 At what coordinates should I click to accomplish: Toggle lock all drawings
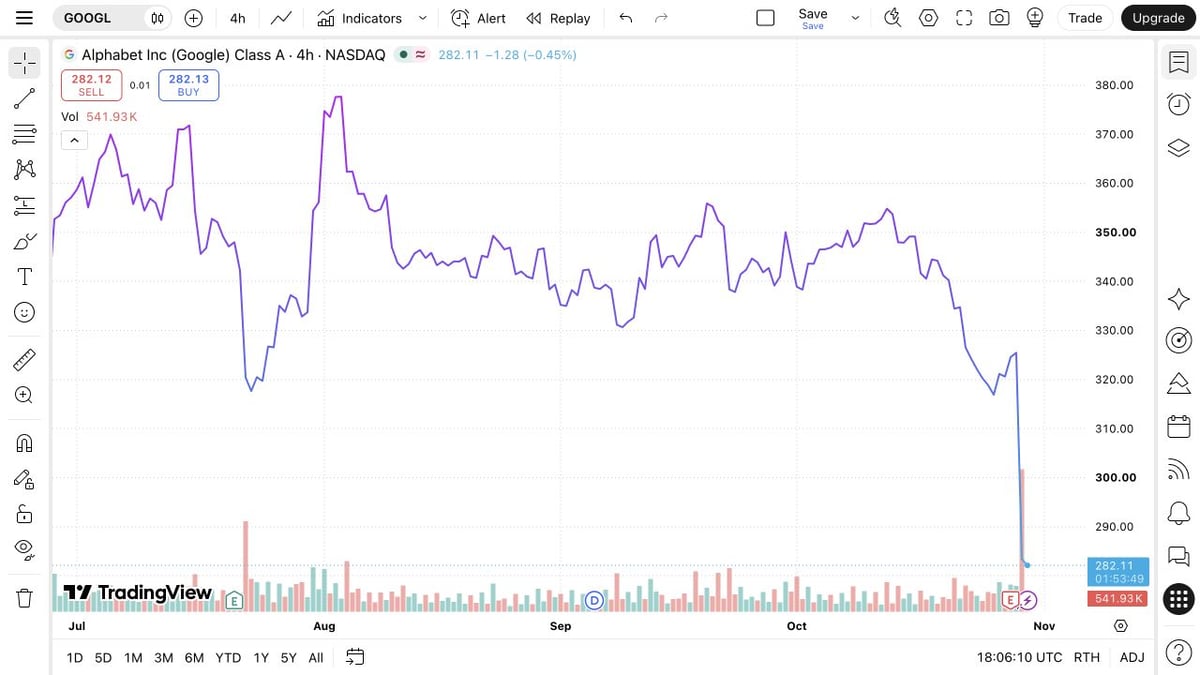[24, 515]
